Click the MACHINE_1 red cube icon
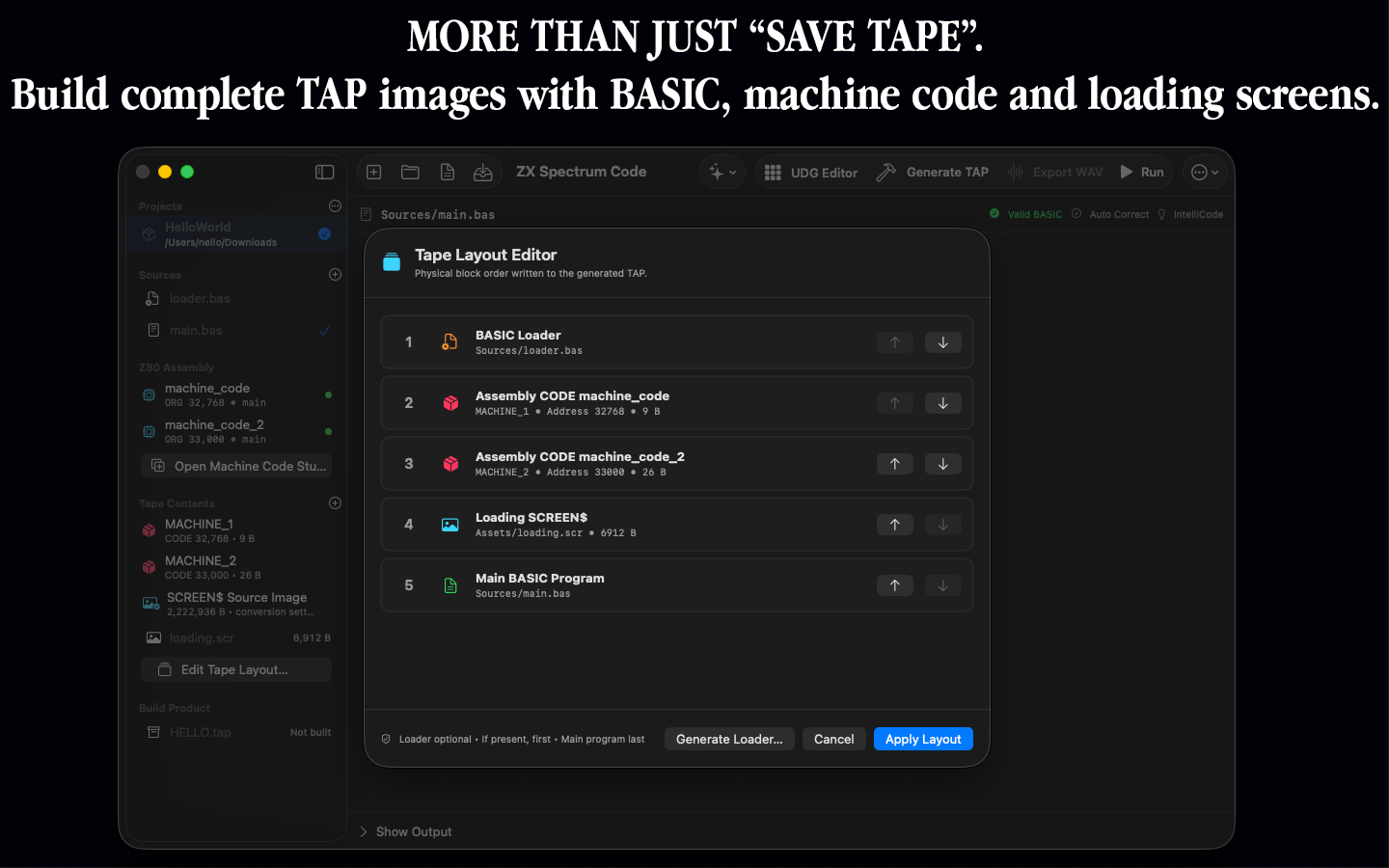Screen dimensions: 1389x868 click(x=150, y=530)
